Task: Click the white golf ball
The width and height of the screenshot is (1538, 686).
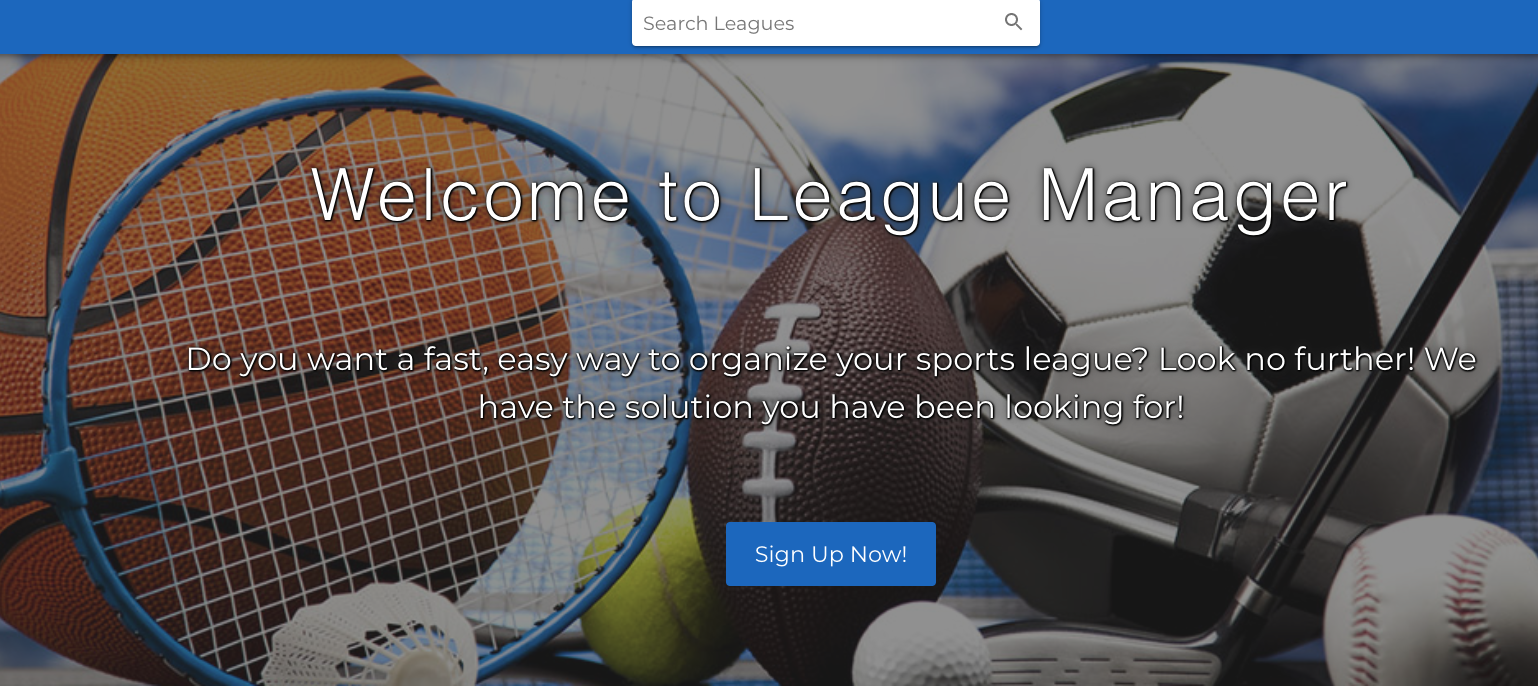Action: pos(920,648)
